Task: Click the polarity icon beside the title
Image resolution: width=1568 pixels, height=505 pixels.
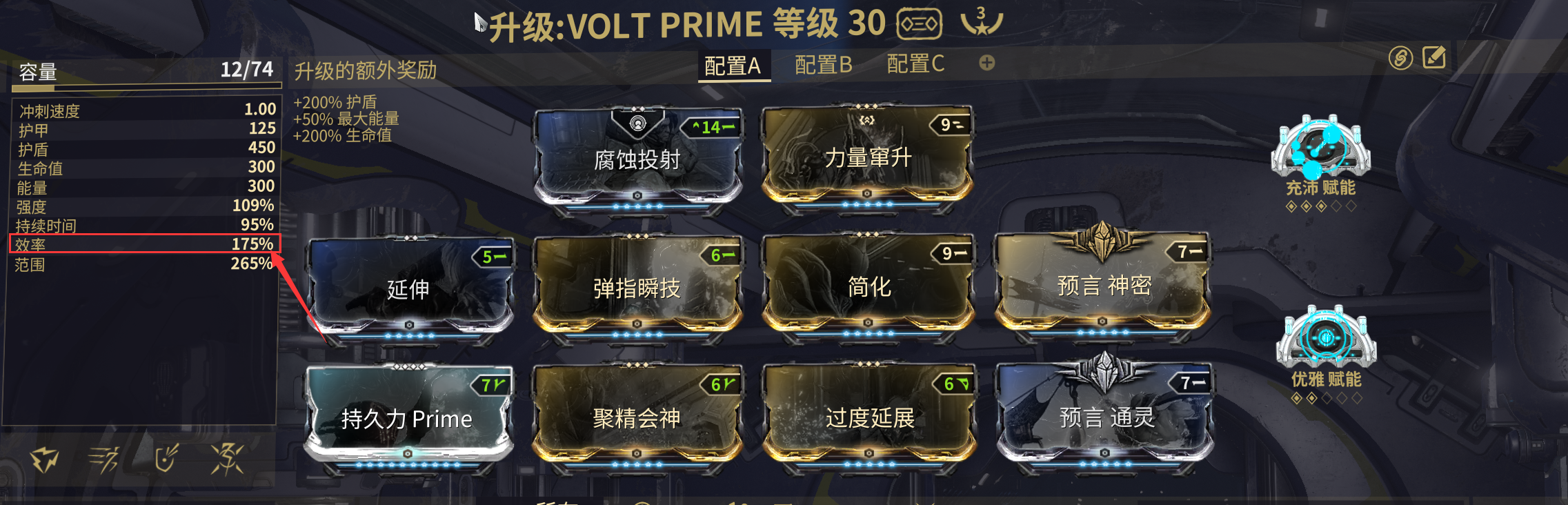Action: 920,23
